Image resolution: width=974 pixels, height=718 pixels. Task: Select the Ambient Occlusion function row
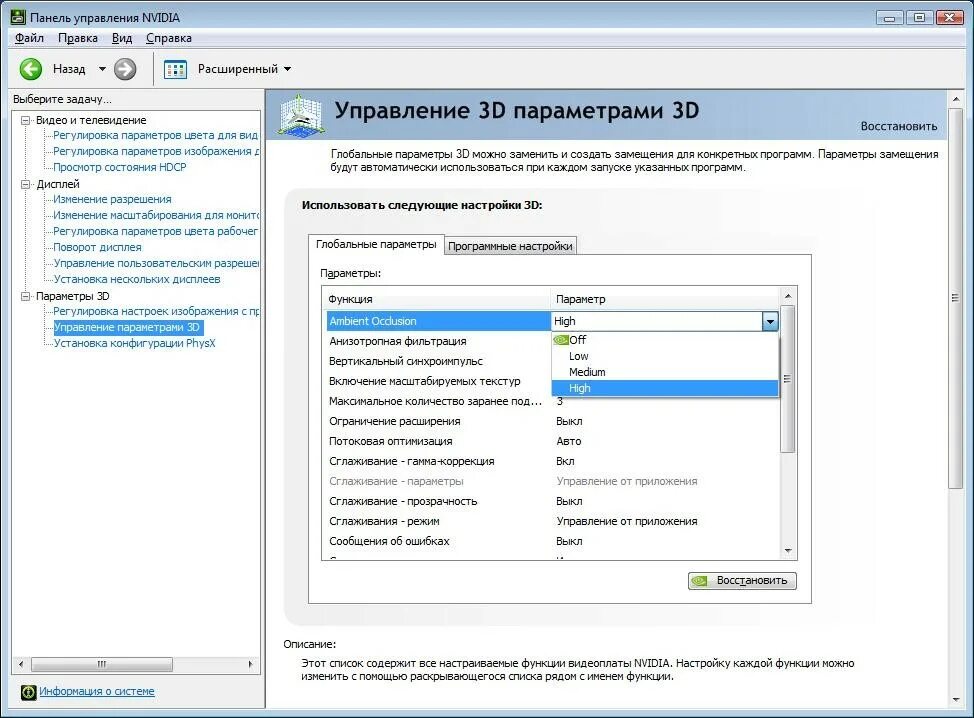(x=438, y=321)
